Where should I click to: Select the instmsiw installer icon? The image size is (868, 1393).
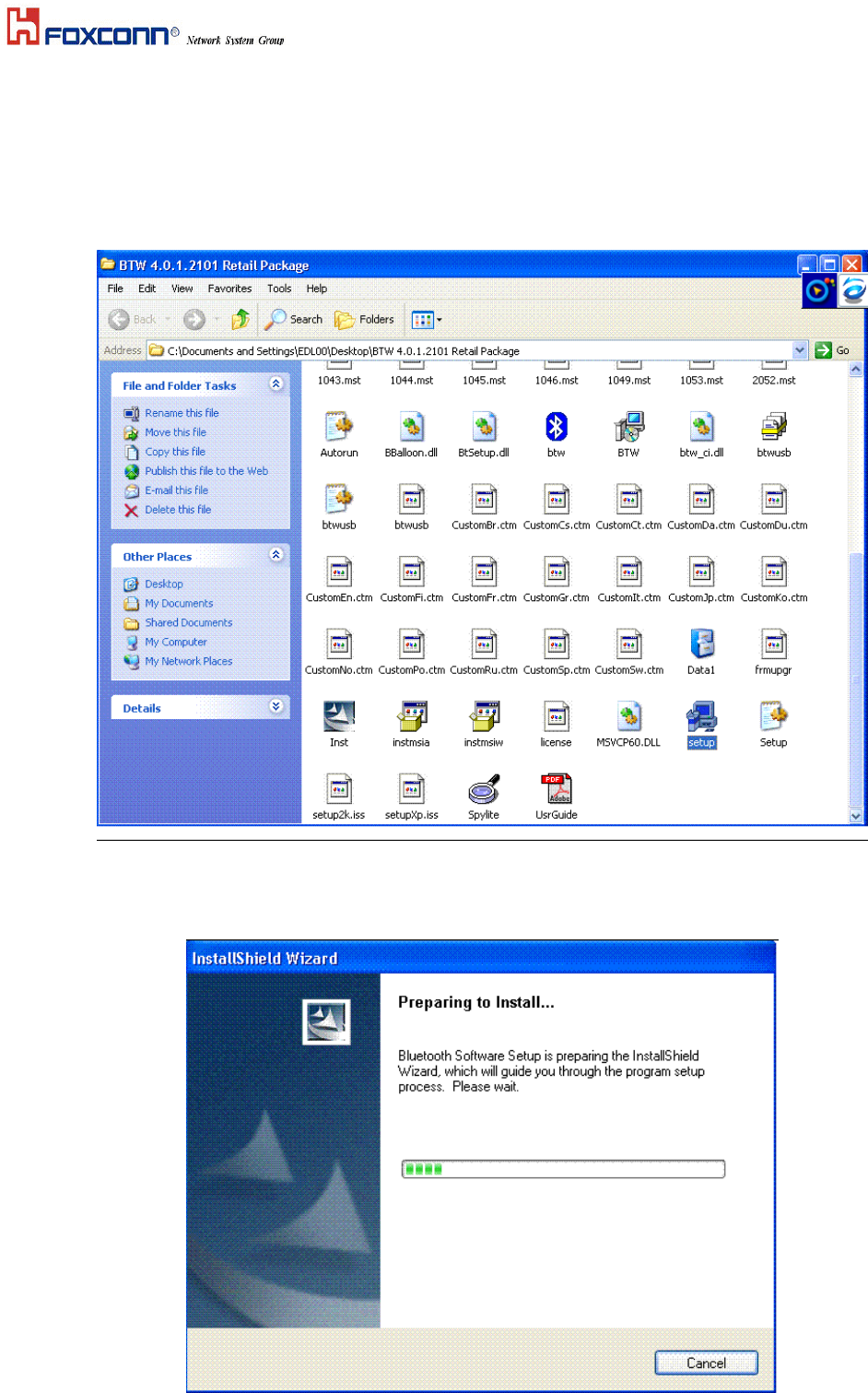click(x=484, y=716)
